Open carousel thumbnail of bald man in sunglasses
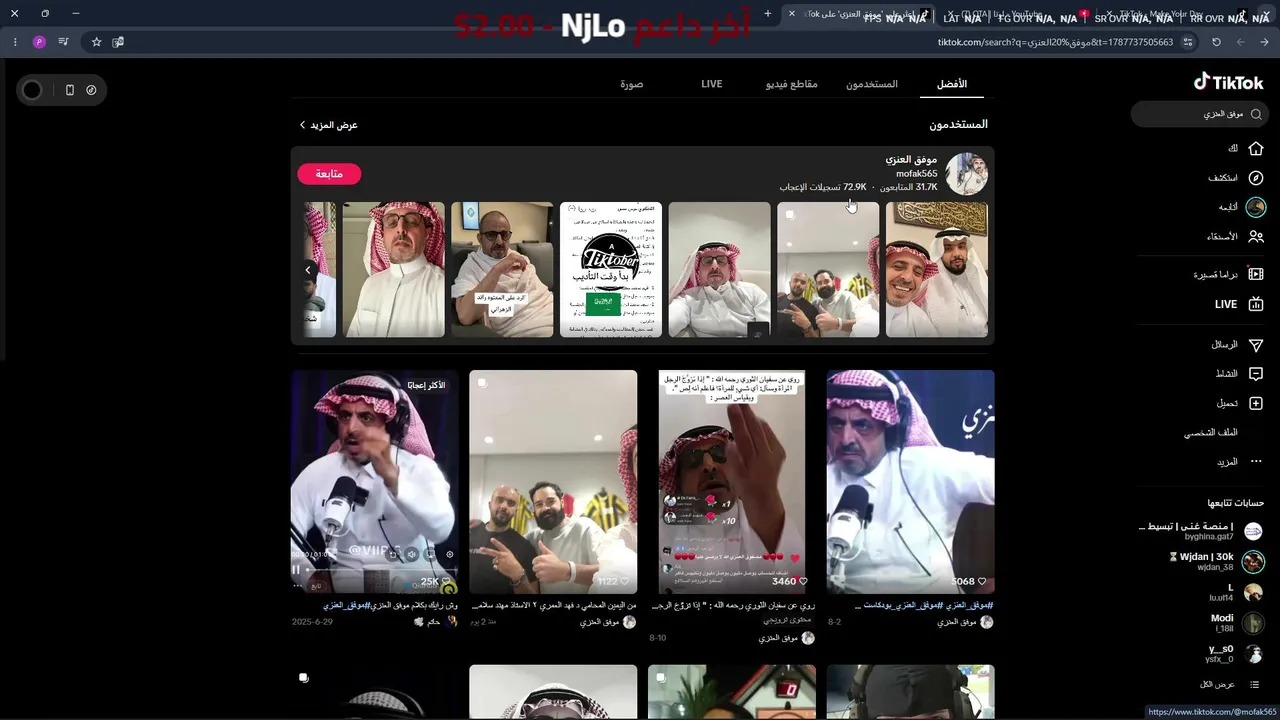The height and width of the screenshot is (720, 1280). [502, 270]
